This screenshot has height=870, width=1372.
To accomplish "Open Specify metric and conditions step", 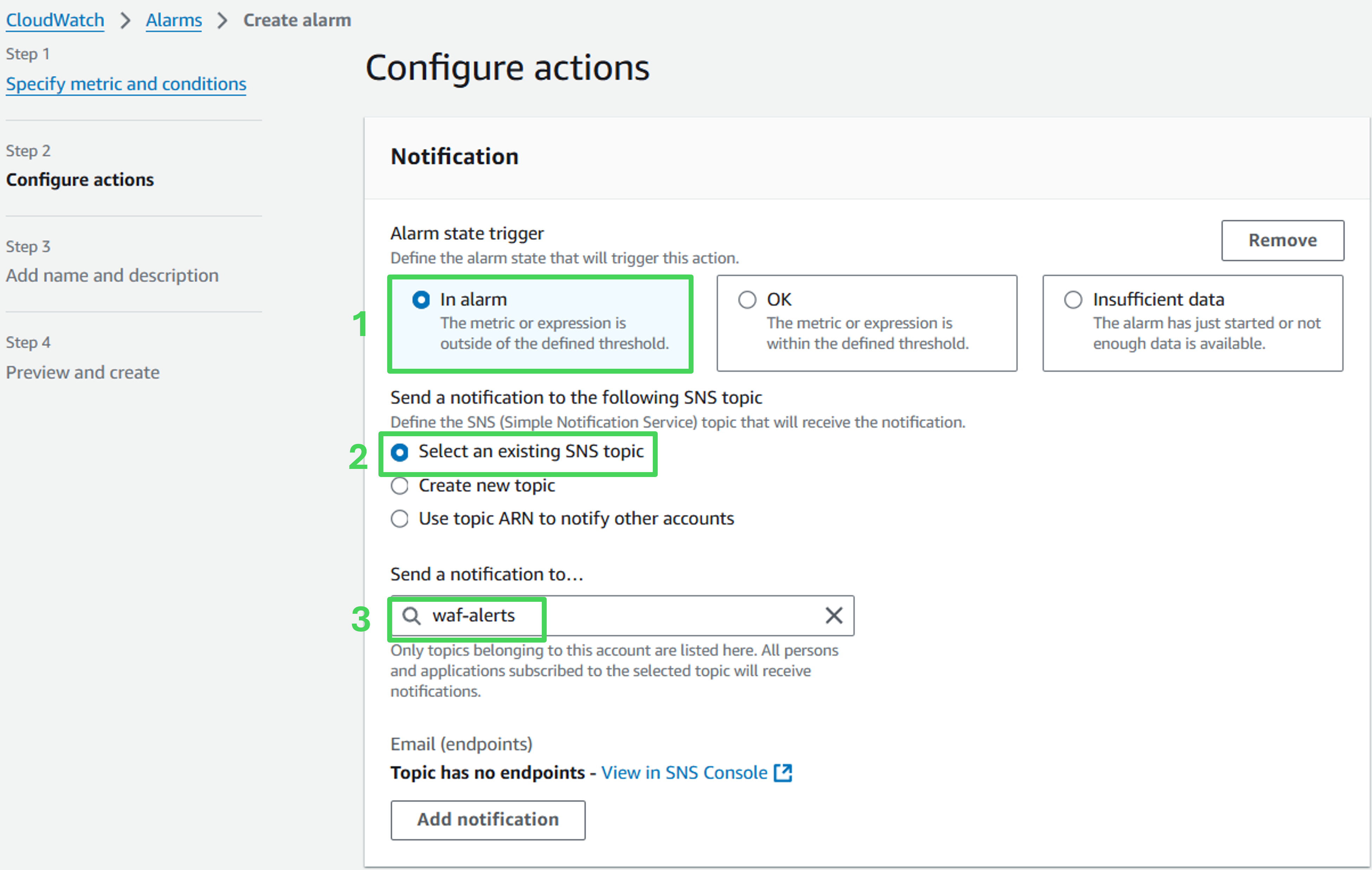I will (x=126, y=84).
